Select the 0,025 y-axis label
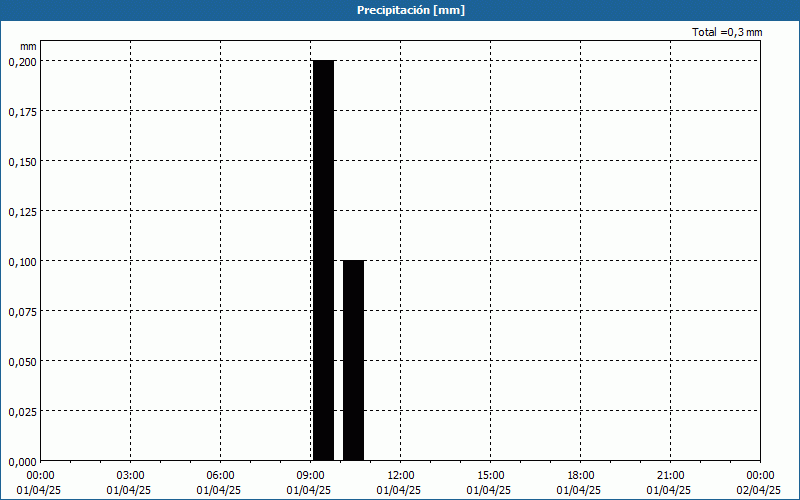The height and width of the screenshot is (500, 800). (x=22, y=412)
